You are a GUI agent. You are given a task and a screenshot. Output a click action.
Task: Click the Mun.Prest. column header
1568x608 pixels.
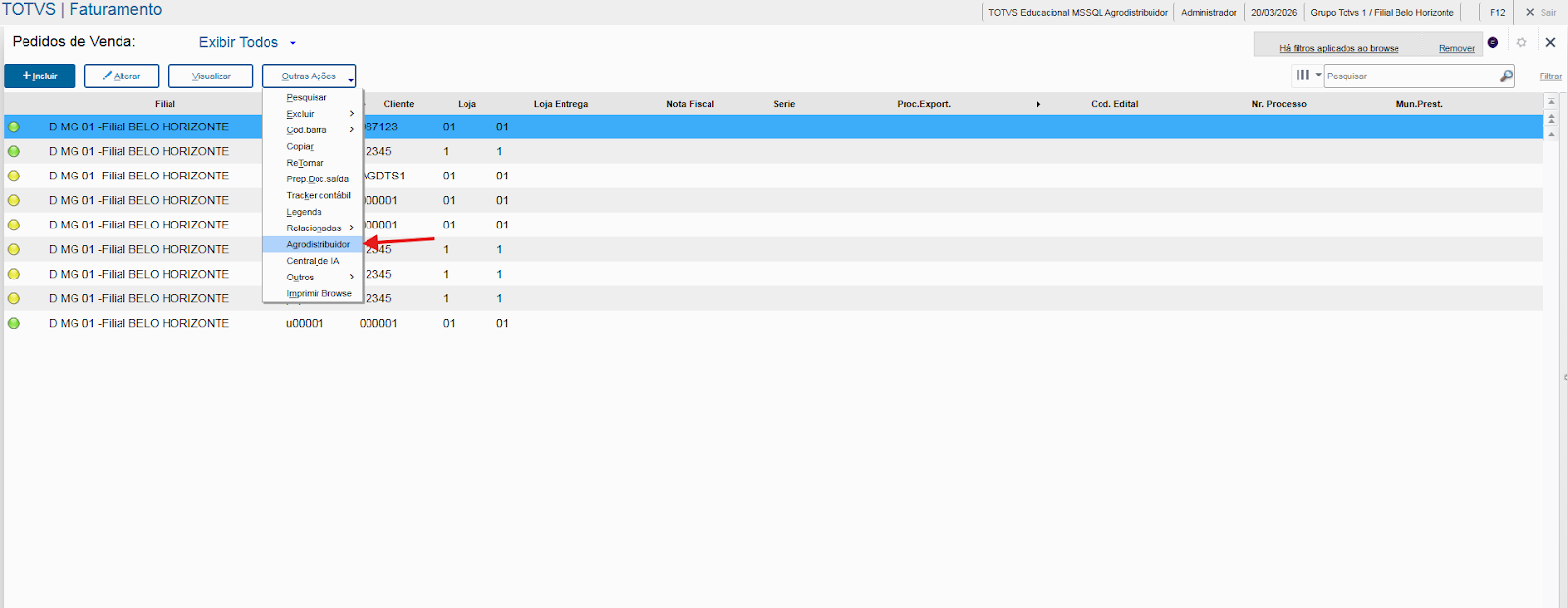coord(1419,104)
